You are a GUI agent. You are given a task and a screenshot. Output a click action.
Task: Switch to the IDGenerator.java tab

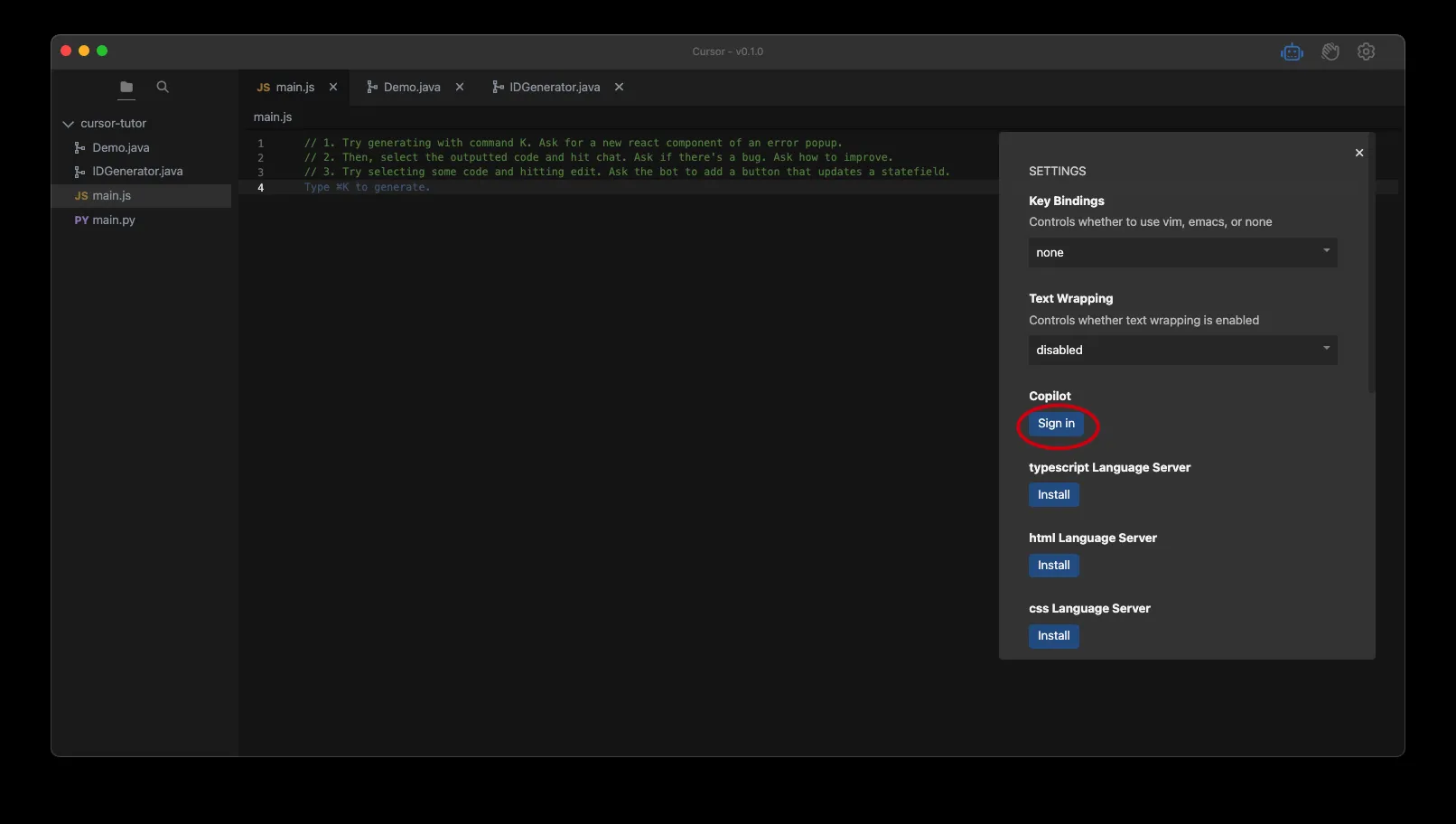(x=554, y=88)
